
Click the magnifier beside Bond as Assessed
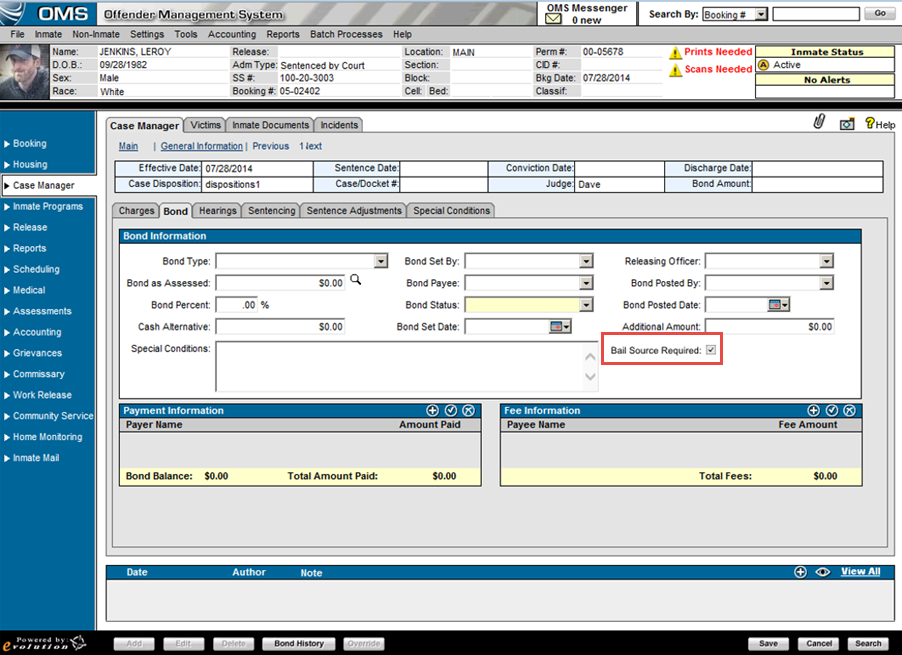[x=355, y=282]
